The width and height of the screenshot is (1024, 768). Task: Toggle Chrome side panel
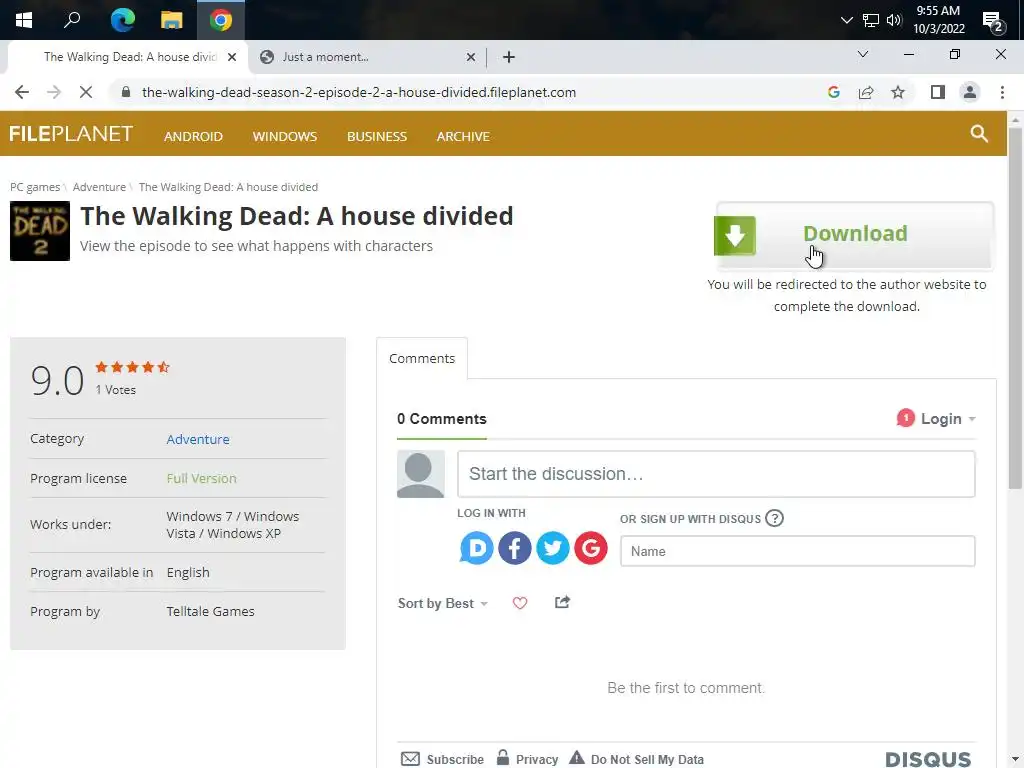[x=938, y=92]
